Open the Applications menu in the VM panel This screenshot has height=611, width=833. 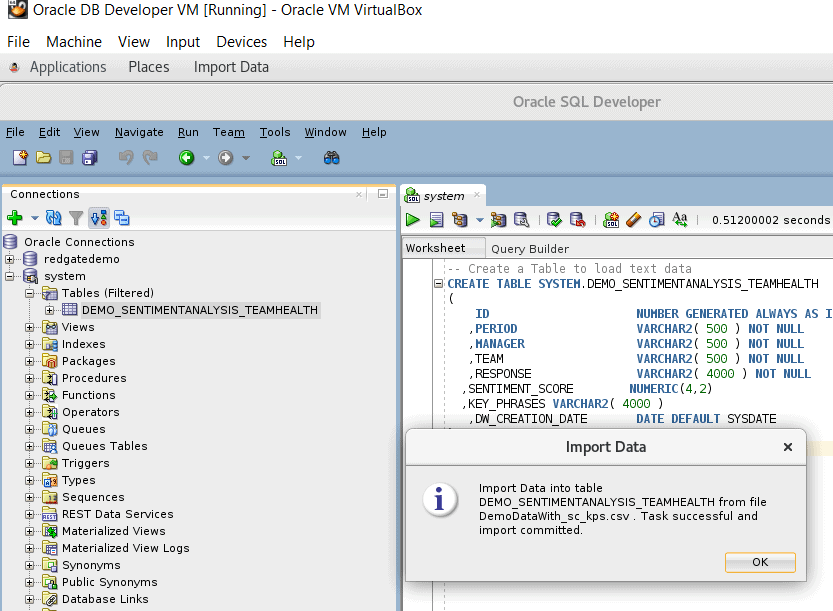(x=67, y=67)
